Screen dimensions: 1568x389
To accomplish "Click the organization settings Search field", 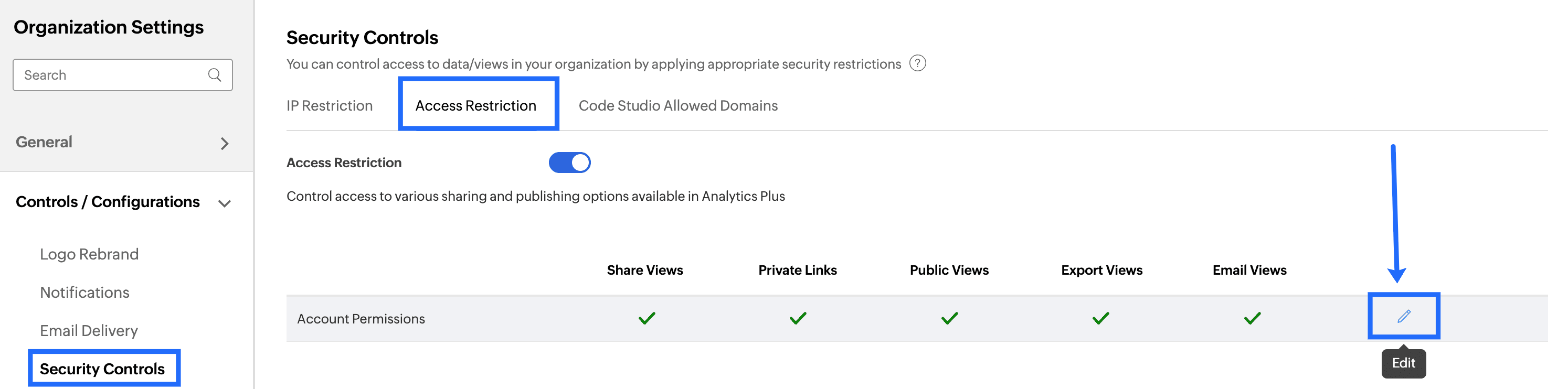I will point(113,75).
